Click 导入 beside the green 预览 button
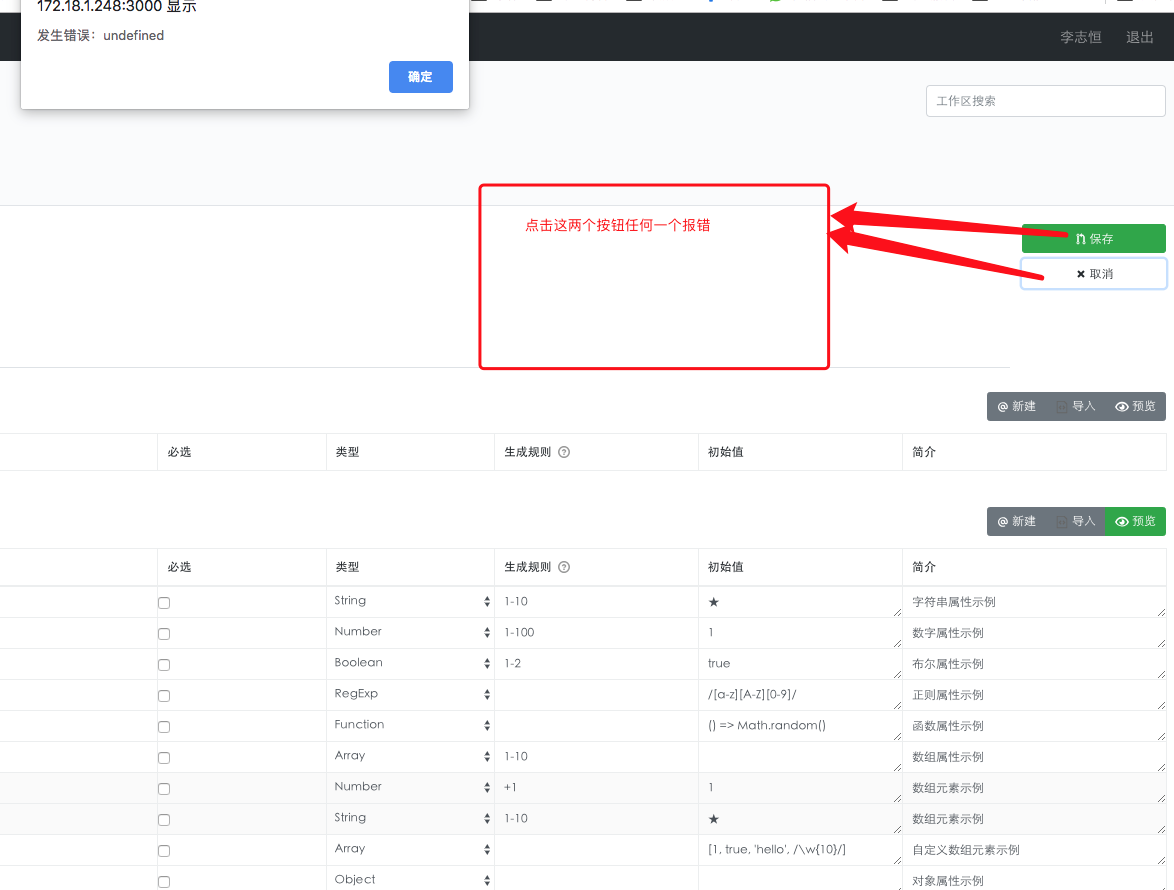Screen dimensions: 1174x890 pyautogui.click(x=1076, y=522)
